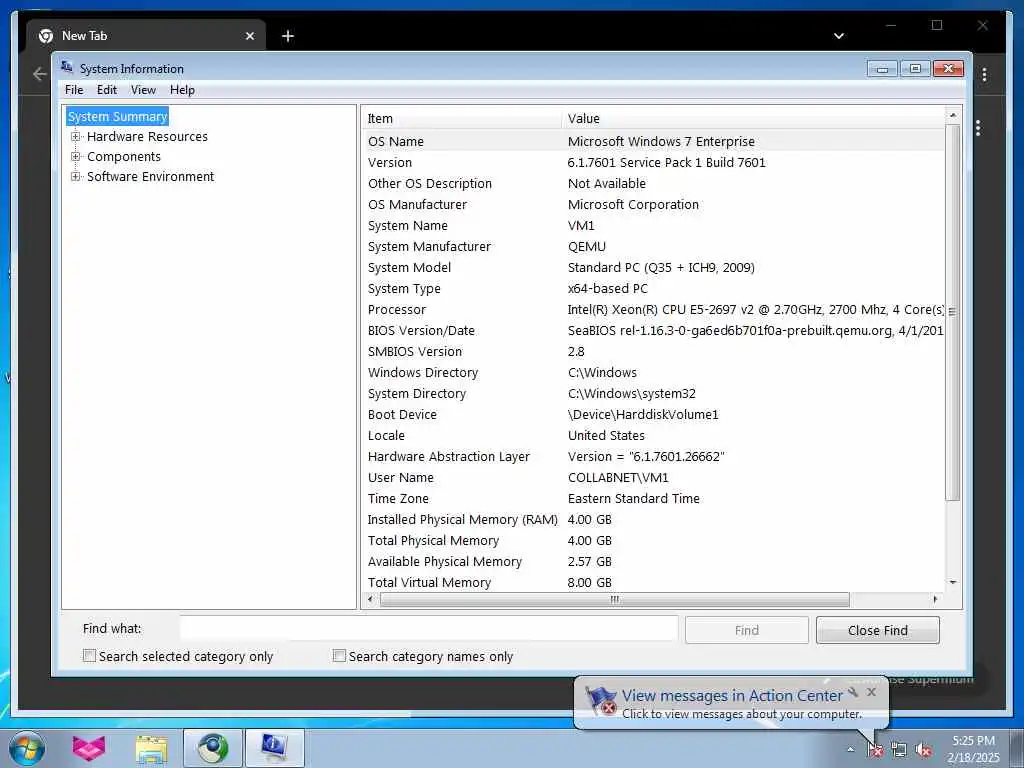Click the horizontal scrollbar right arrow
1024x768 pixels.
coord(935,599)
